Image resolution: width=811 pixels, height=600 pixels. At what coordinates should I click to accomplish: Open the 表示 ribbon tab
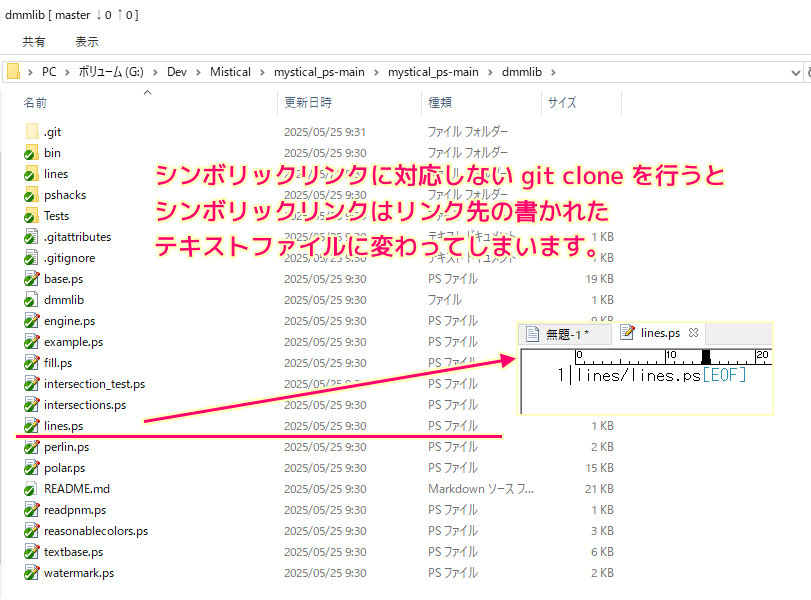(x=86, y=42)
